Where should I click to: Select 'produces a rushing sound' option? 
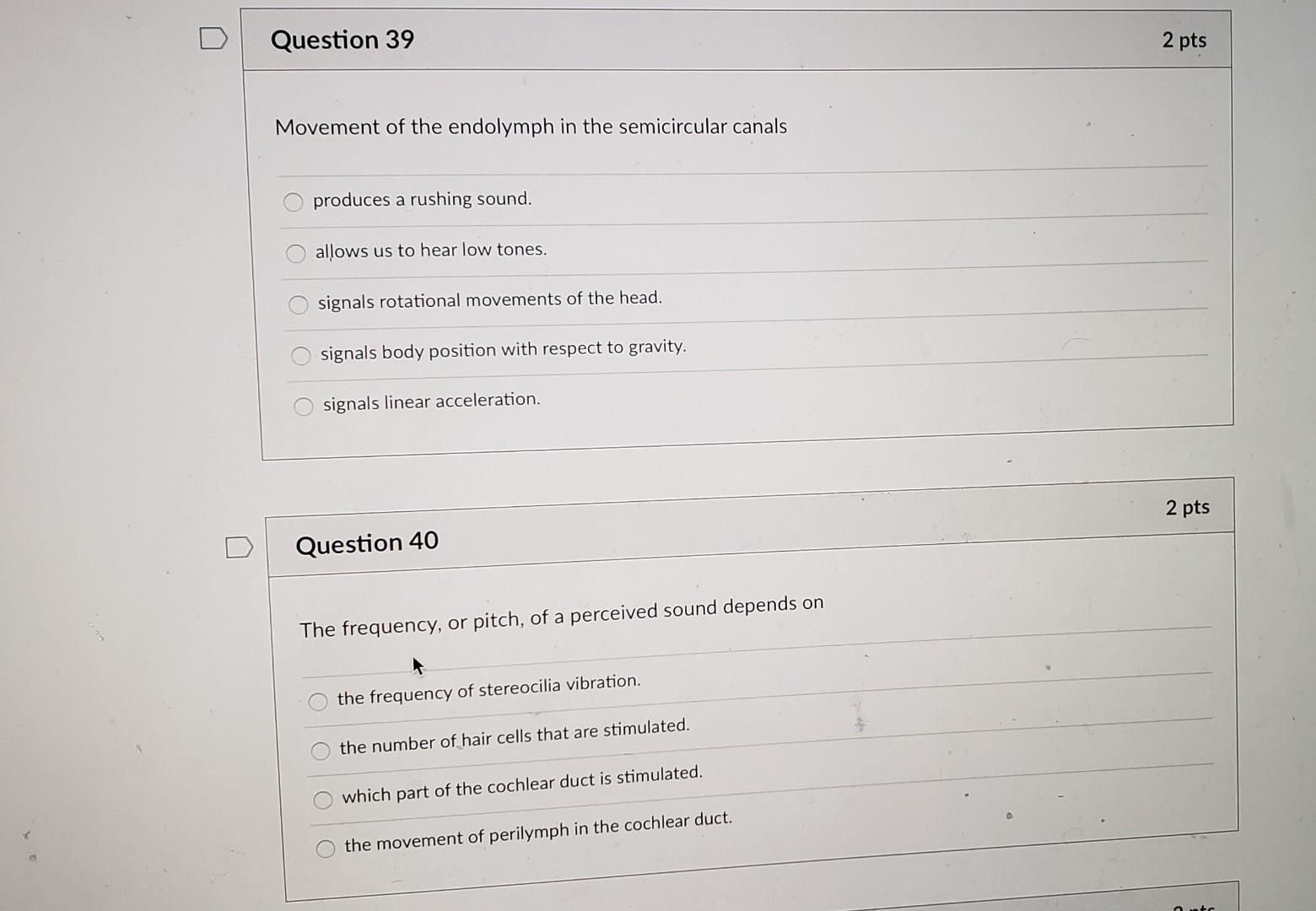(x=293, y=202)
